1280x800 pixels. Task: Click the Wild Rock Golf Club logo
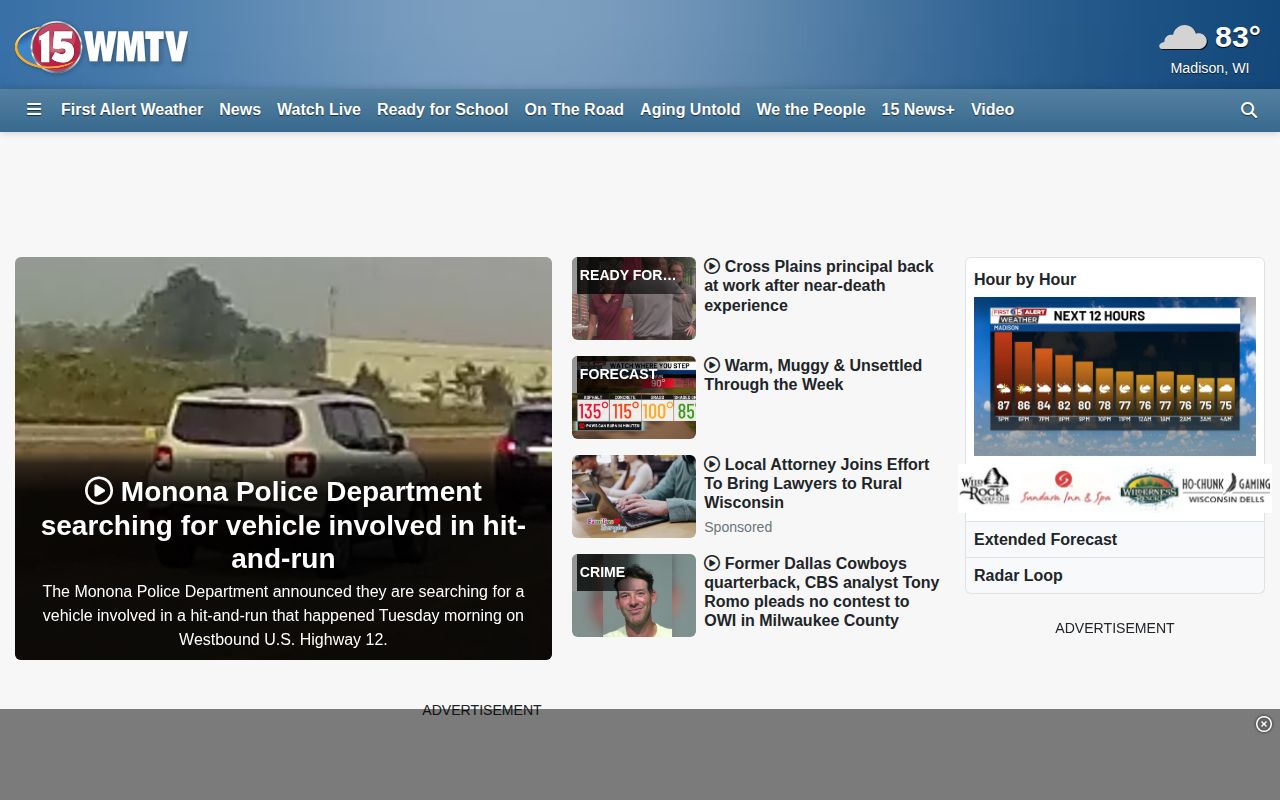coord(987,488)
